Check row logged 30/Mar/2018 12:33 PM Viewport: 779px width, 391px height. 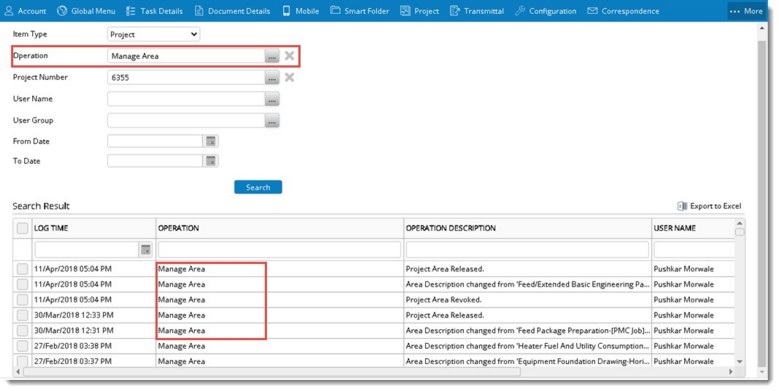(22, 315)
